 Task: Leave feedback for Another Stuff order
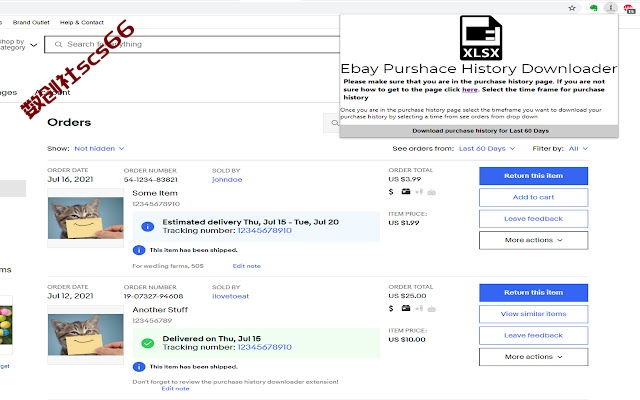pyautogui.click(x=533, y=336)
